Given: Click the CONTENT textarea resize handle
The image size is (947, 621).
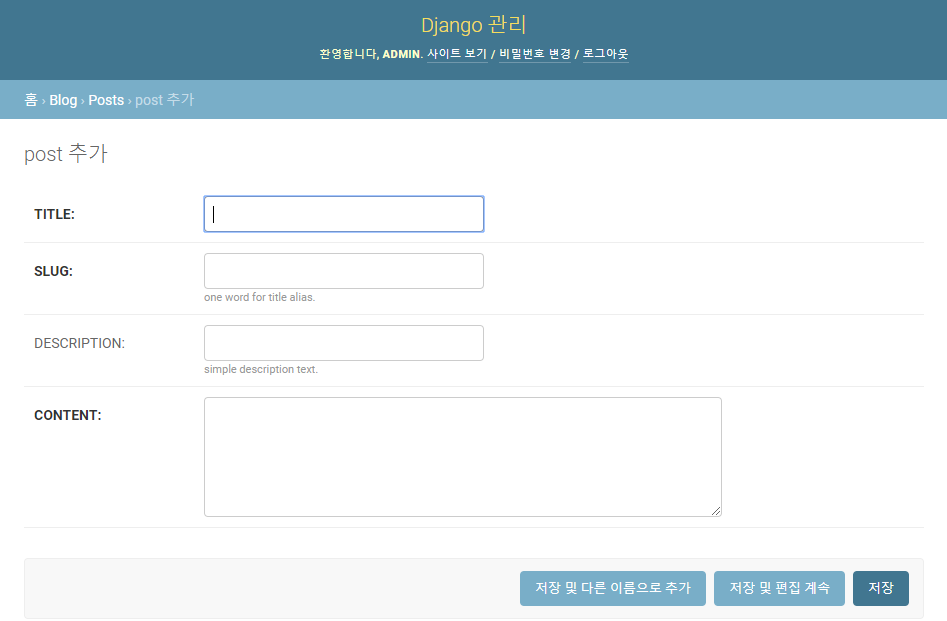Looking at the screenshot, I should coord(716,510).
